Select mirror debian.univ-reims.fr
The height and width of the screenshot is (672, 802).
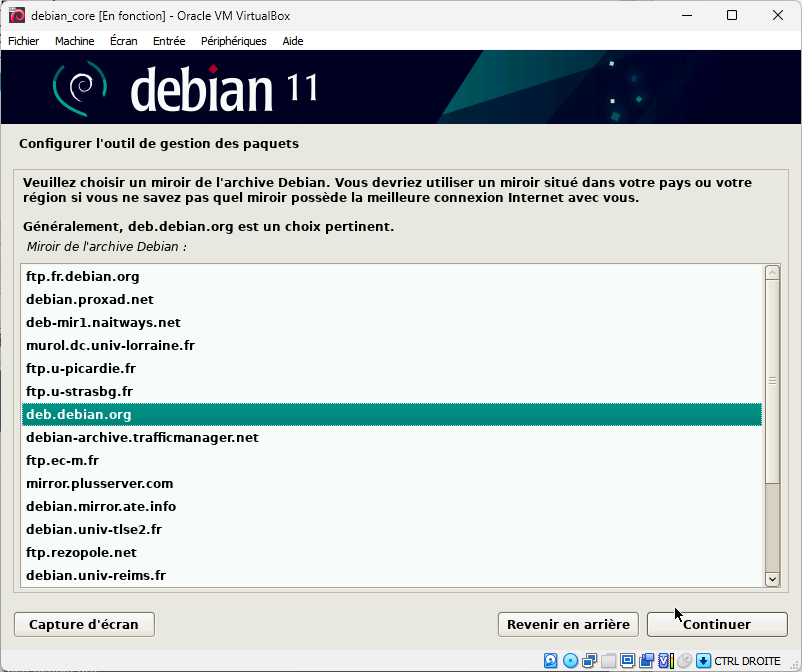(x=392, y=575)
